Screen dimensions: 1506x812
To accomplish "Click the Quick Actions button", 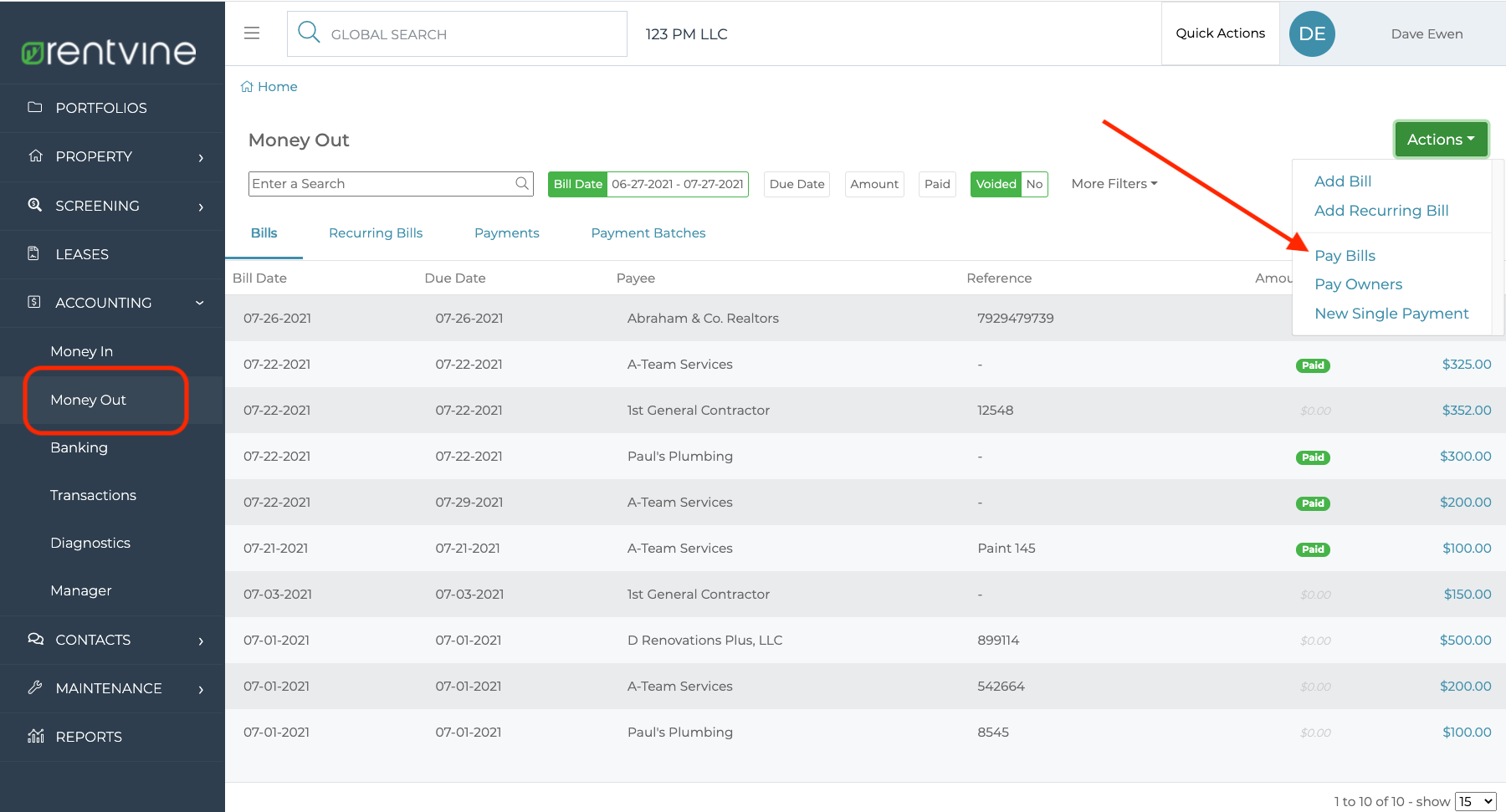I will (x=1220, y=33).
